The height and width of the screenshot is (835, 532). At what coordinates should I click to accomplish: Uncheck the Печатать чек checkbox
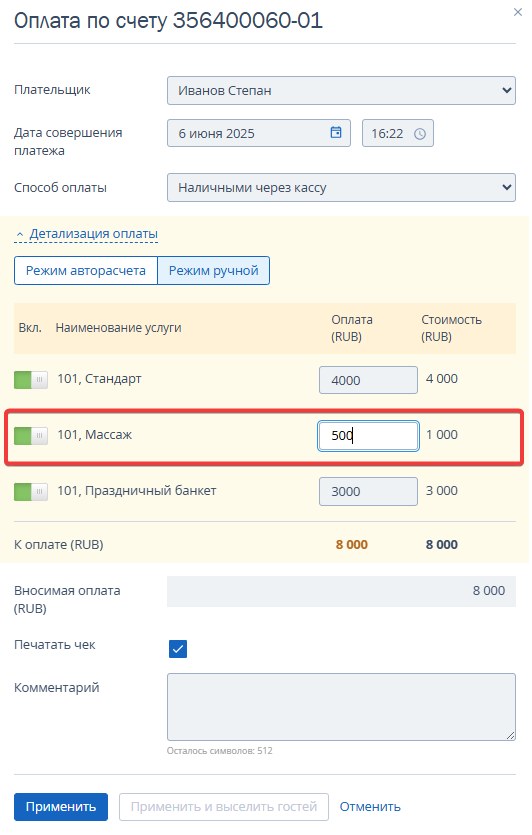pyautogui.click(x=178, y=649)
